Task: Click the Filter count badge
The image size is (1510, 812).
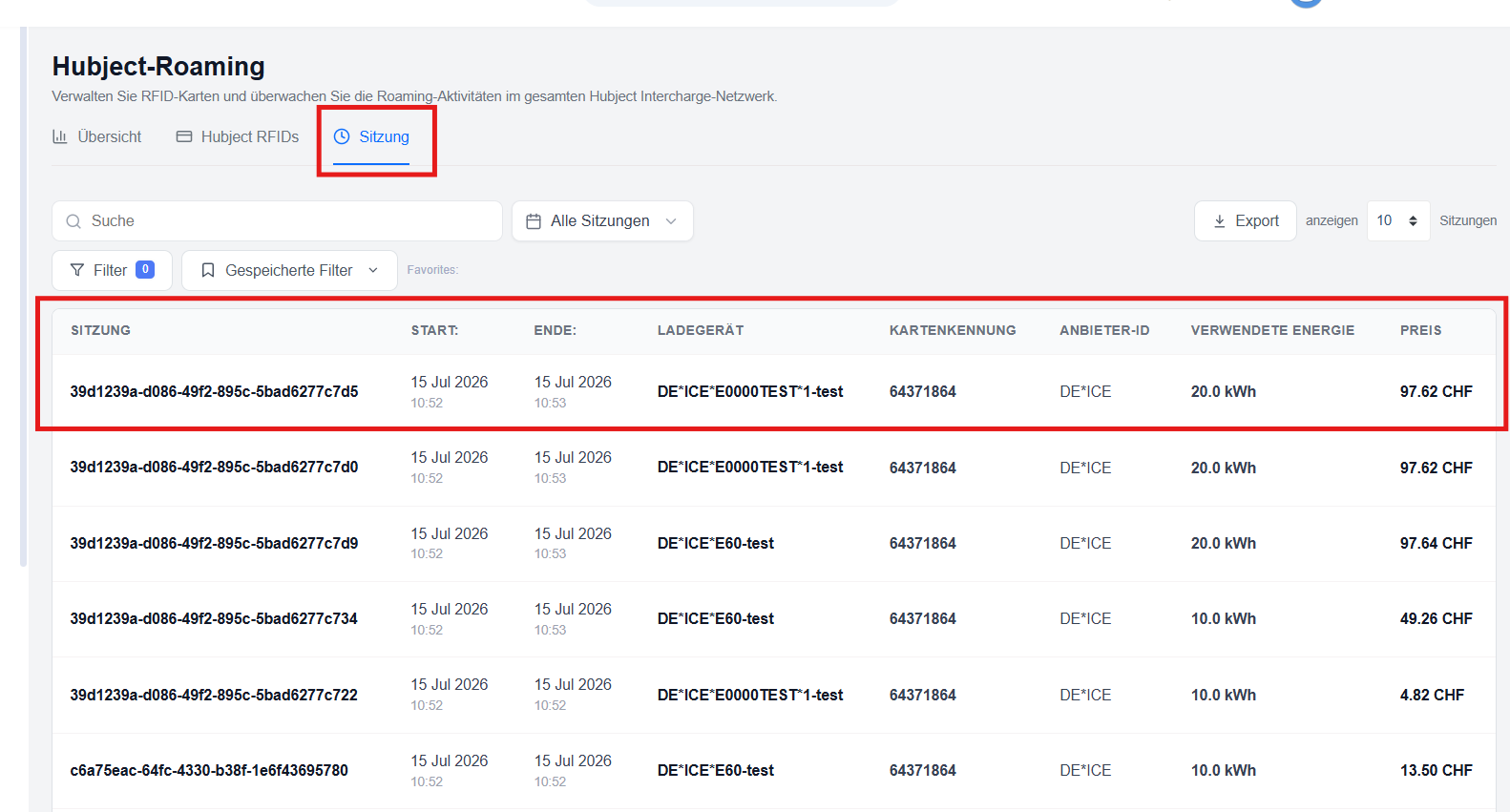Action: [x=145, y=270]
